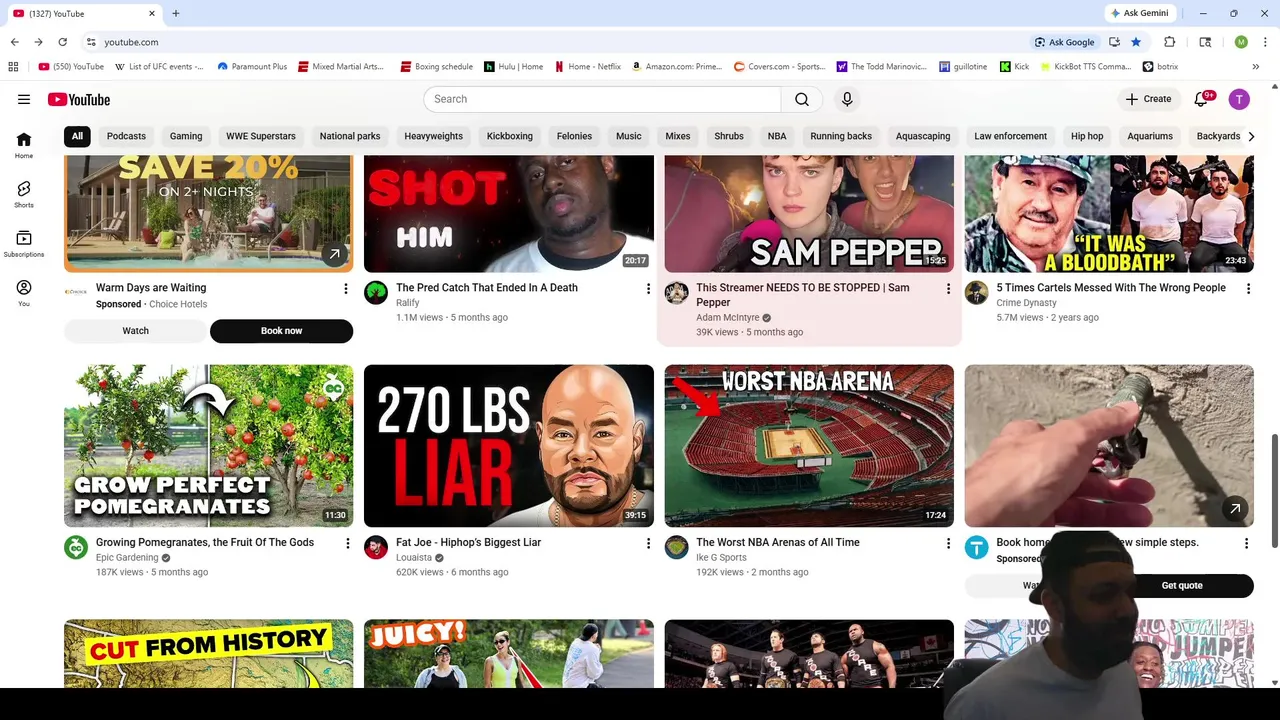Open options for Fat Joe video

(648, 544)
